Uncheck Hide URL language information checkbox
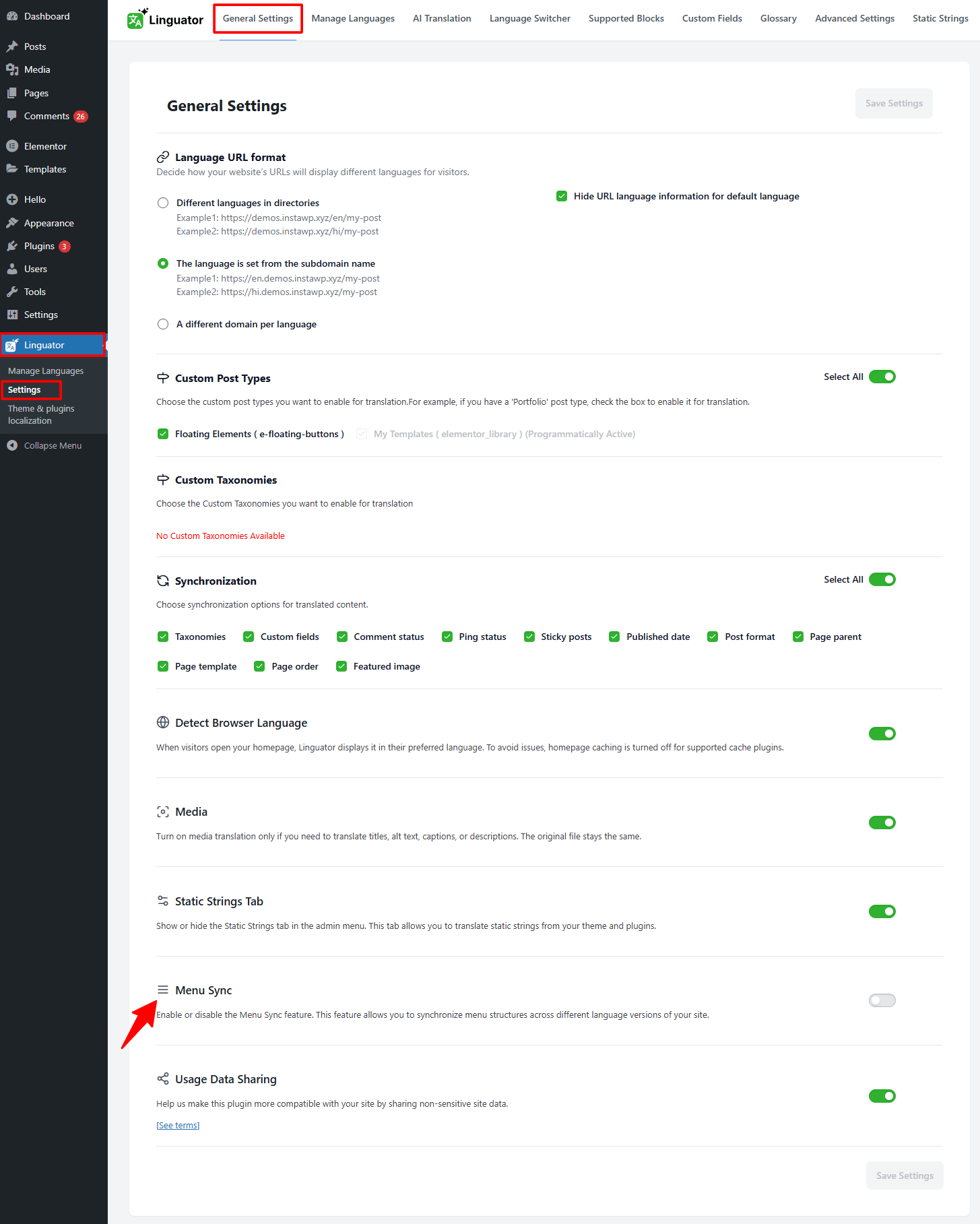Viewport: 980px width, 1224px height. coord(562,196)
